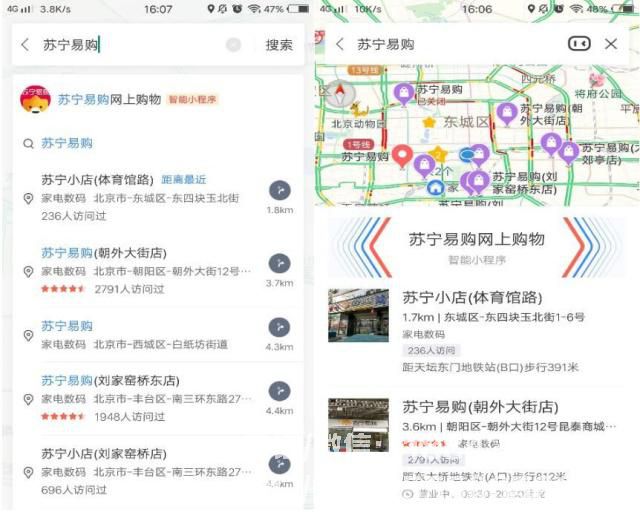640x518 pixels.
Task: Tap the 236人访问 tag
Action: pyautogui.click(x=431, y=350)
